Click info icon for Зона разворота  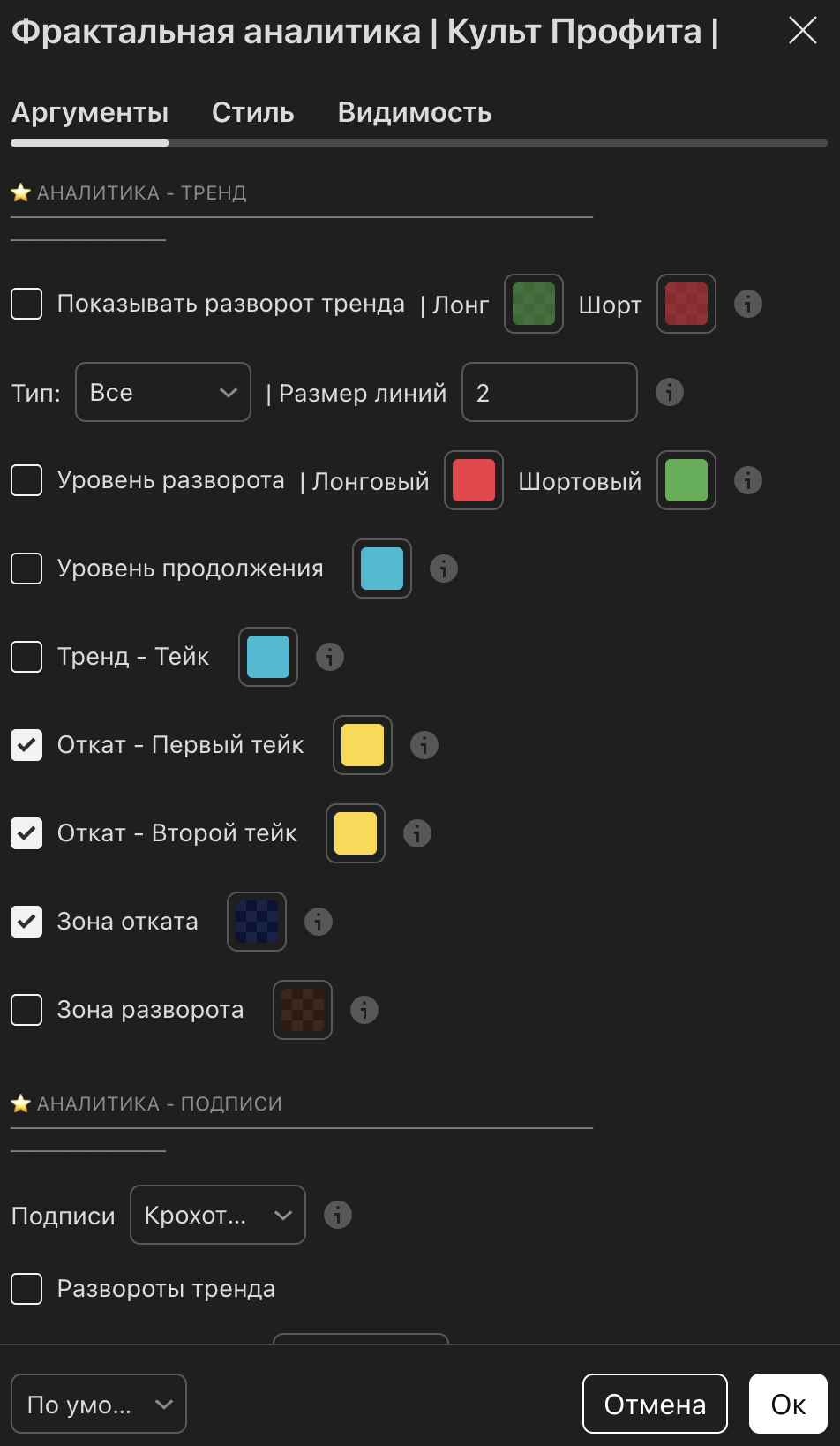pyautogui.click(x=364, y=1010)
